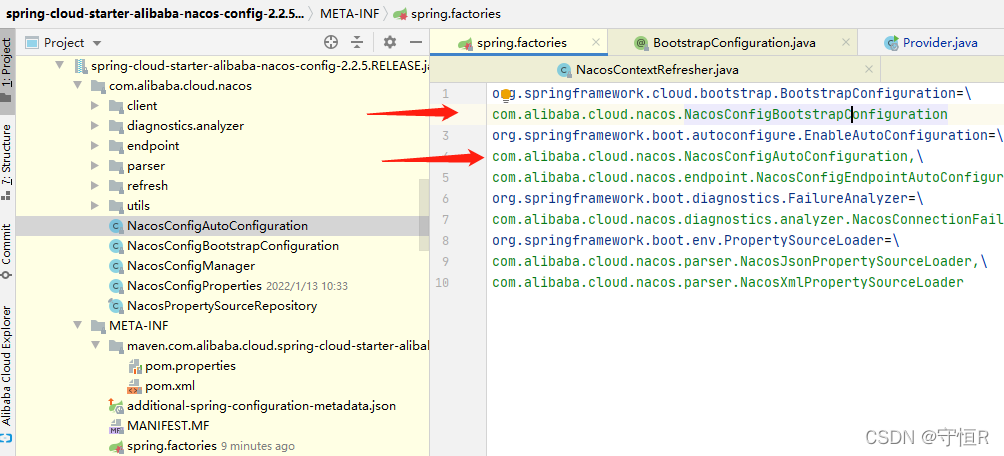This screenshot has height=456, width=1004.
Task: Select NacosConfigAutoConfiguration class in tree
Action: click(x=217, y=225)
